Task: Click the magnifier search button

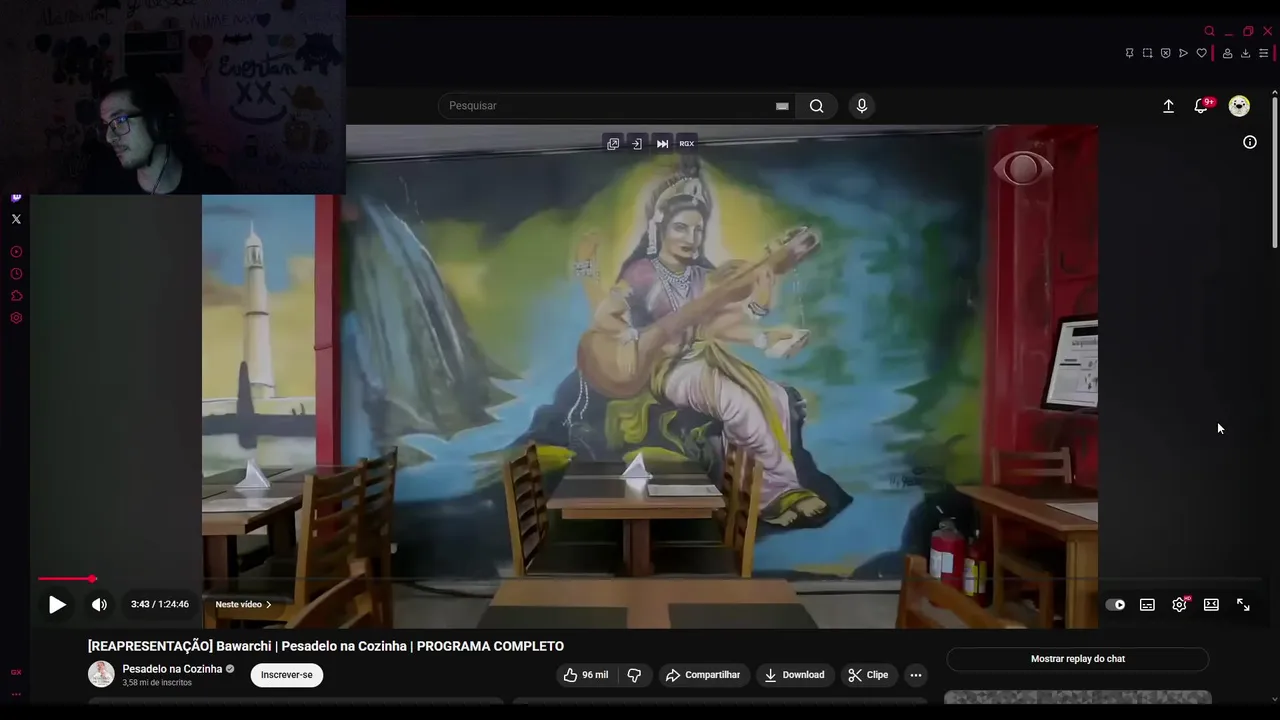Action: [817, 106]
